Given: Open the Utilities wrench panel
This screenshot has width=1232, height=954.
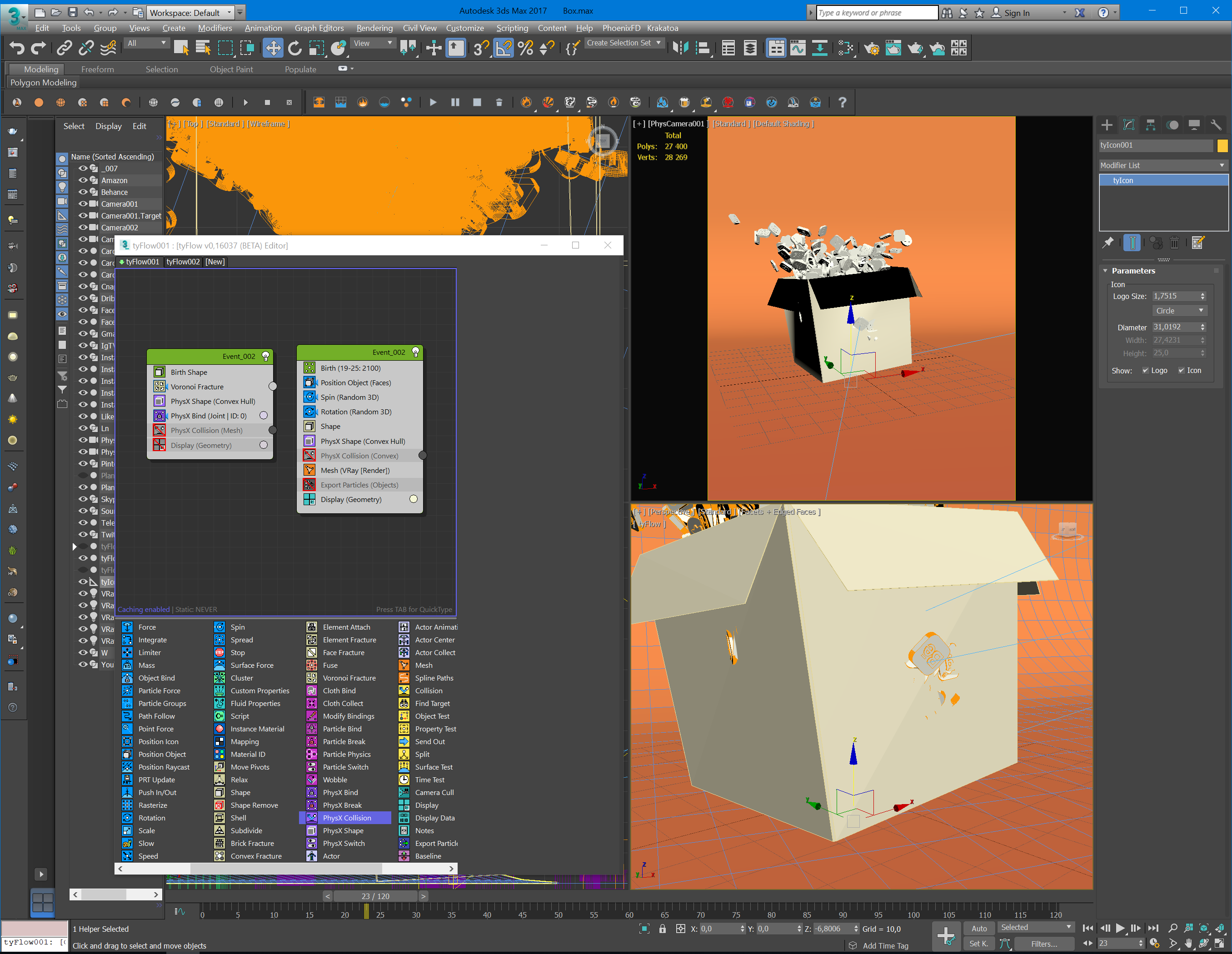Looking at the screenshot, I should 1216,125.
